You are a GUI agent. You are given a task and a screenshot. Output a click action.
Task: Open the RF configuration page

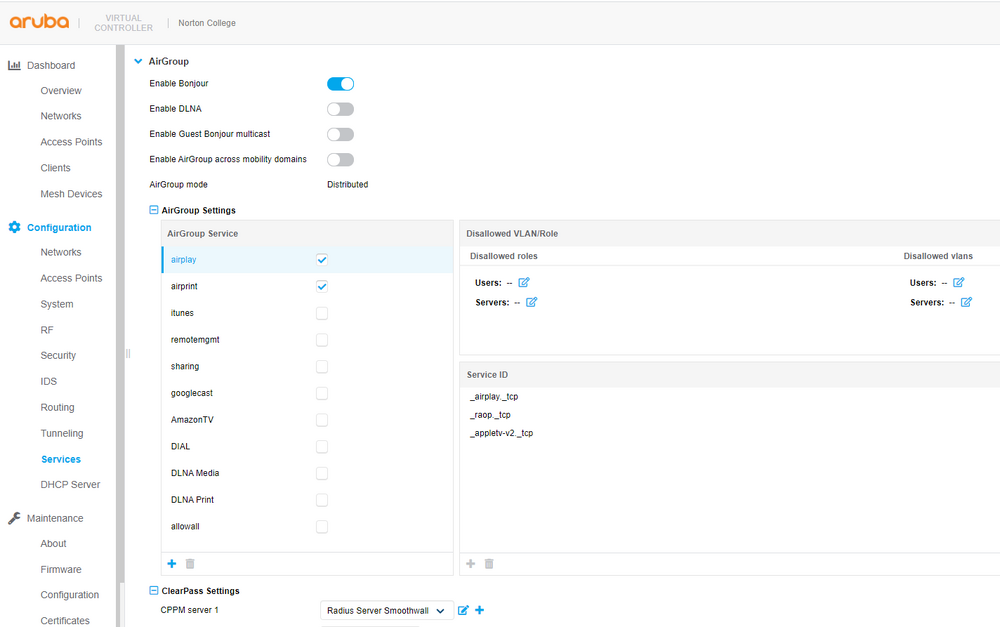[47, 330]
